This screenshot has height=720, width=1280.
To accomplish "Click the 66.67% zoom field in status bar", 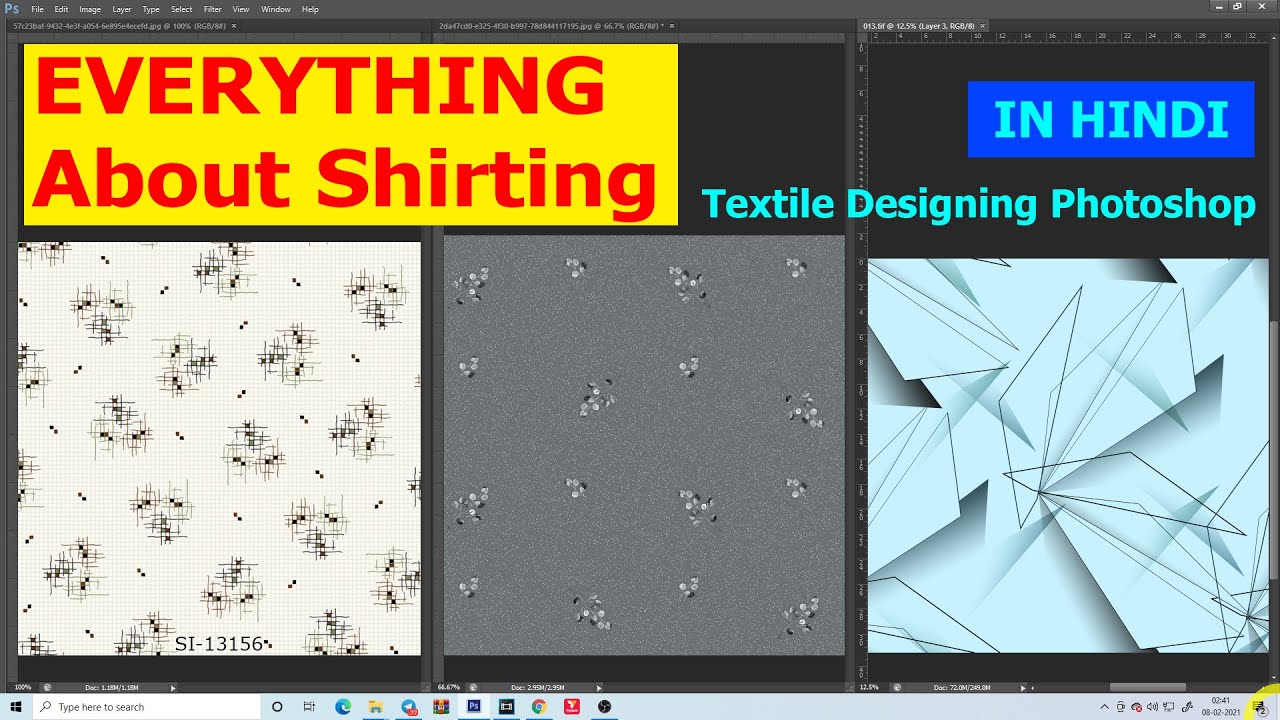I will [x=448, y=687].
